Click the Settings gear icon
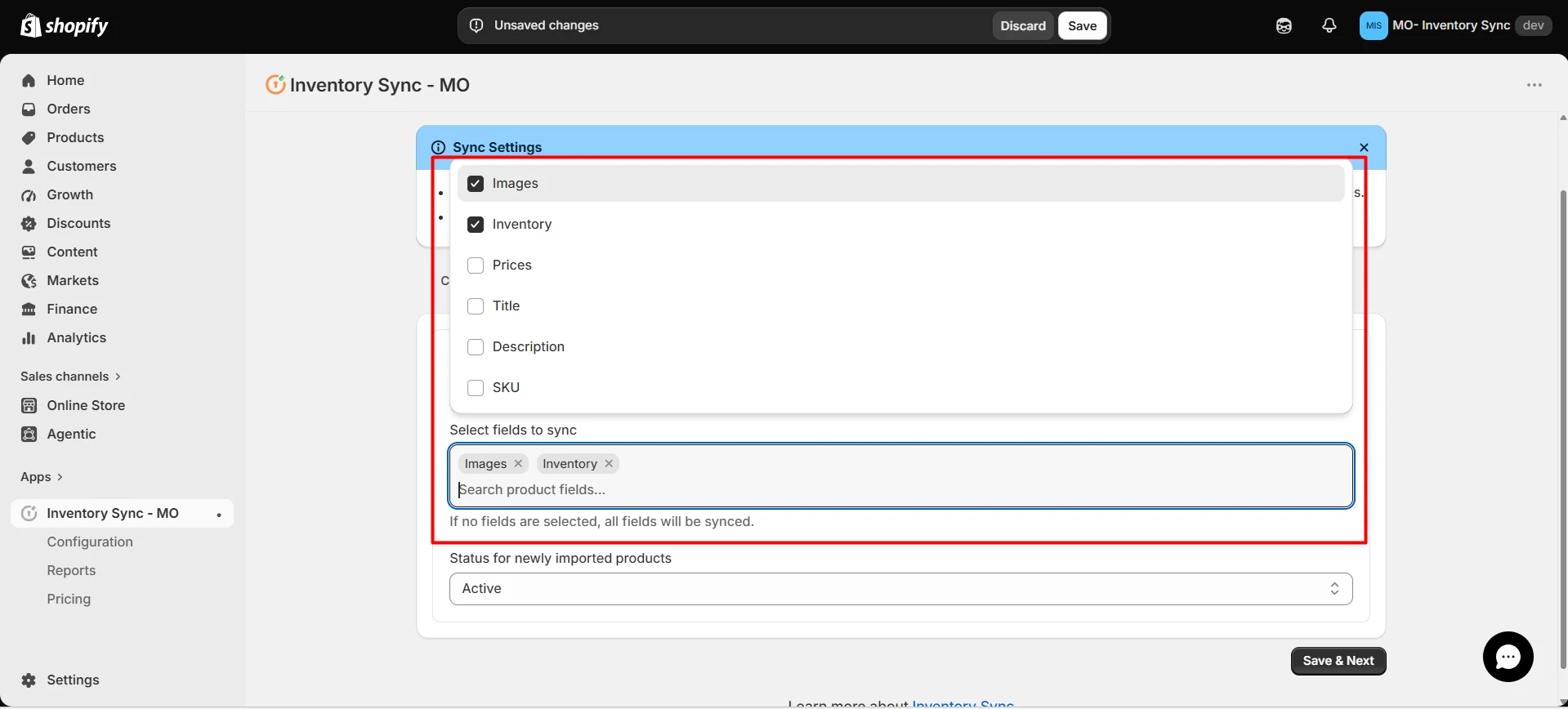 [29, 680]
